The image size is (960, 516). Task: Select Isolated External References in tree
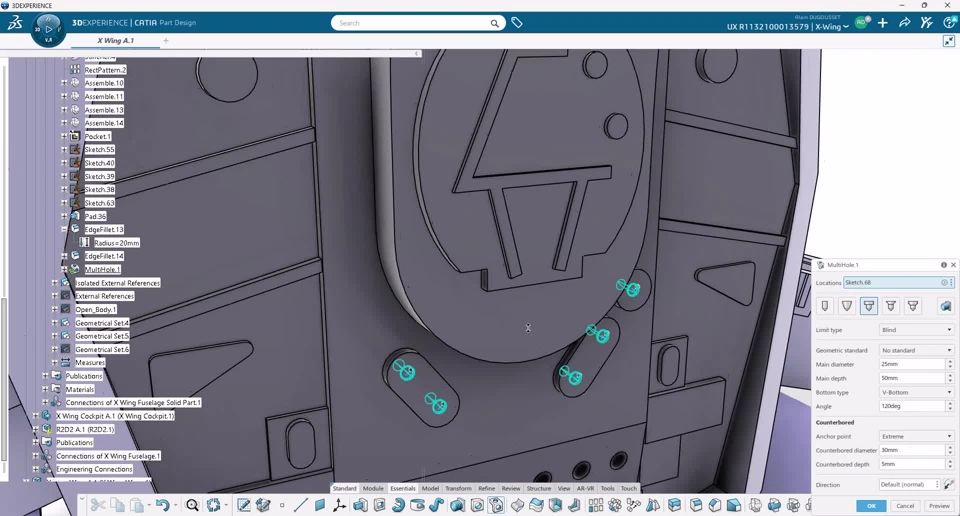tap(118, 283)
